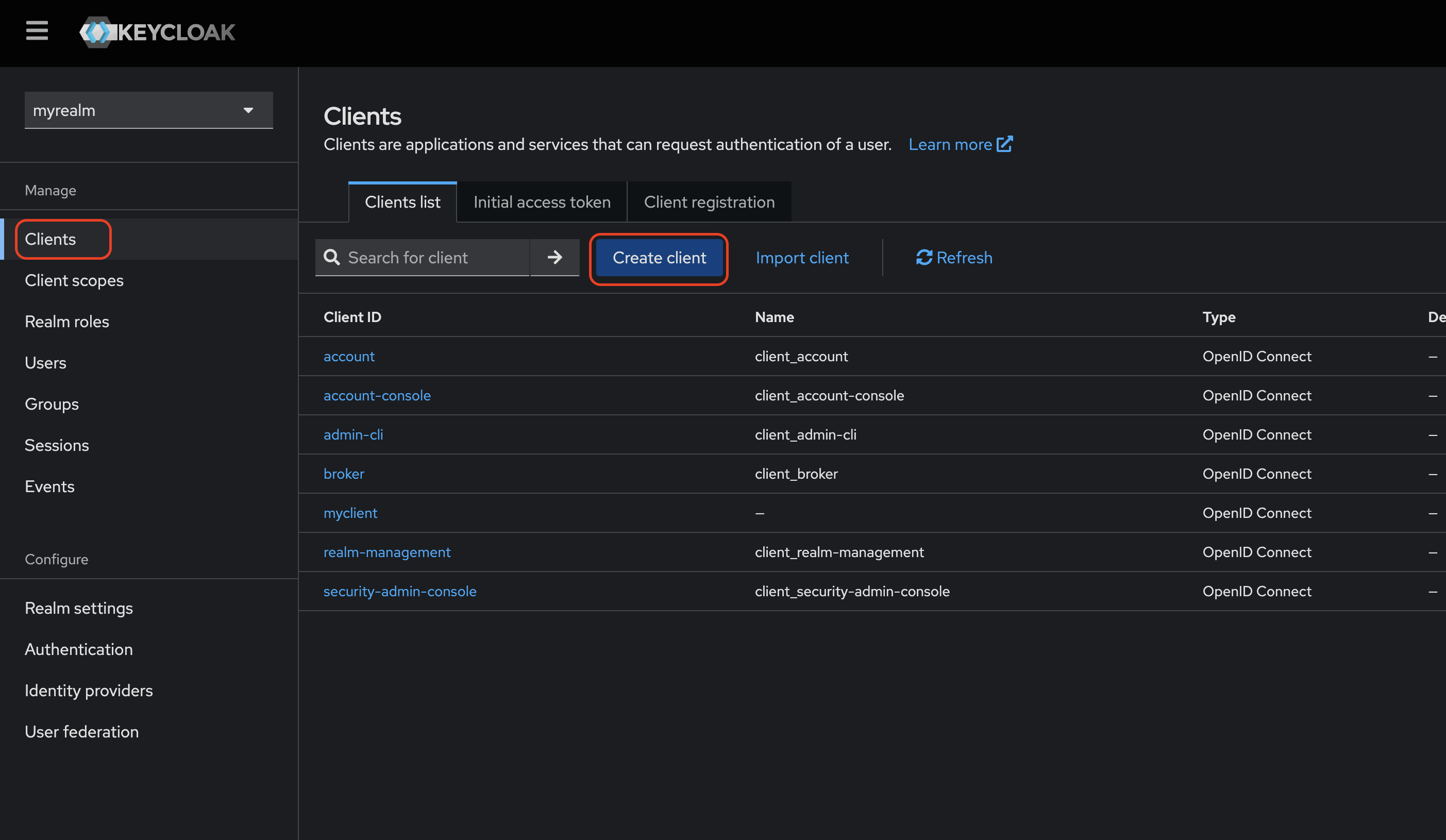The width and height of the screenshot is (1446, 840).
Task: Click the Refresh icon button
Action: pos(954,258)
